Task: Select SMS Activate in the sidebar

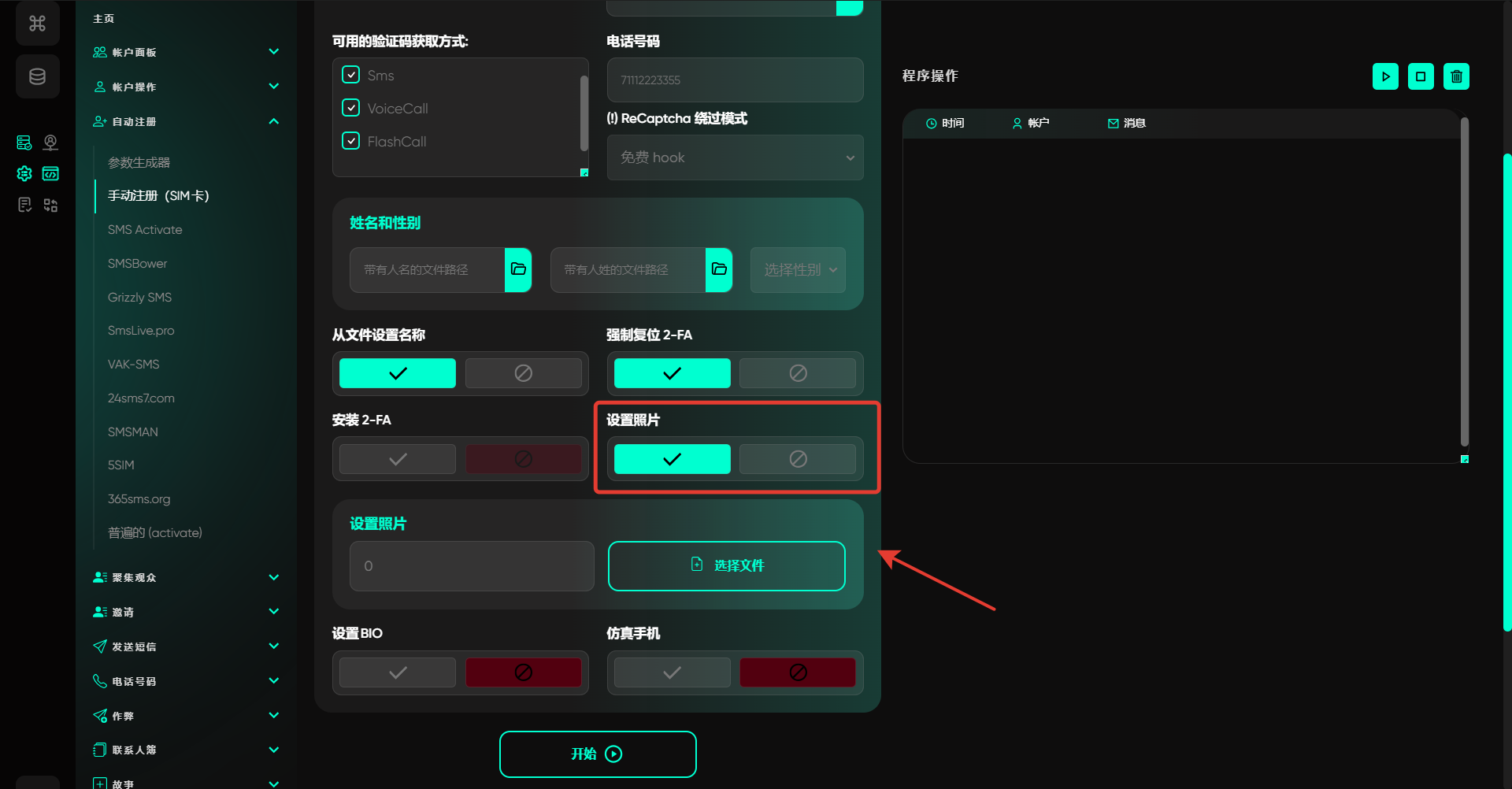Action: click(145, 230)
